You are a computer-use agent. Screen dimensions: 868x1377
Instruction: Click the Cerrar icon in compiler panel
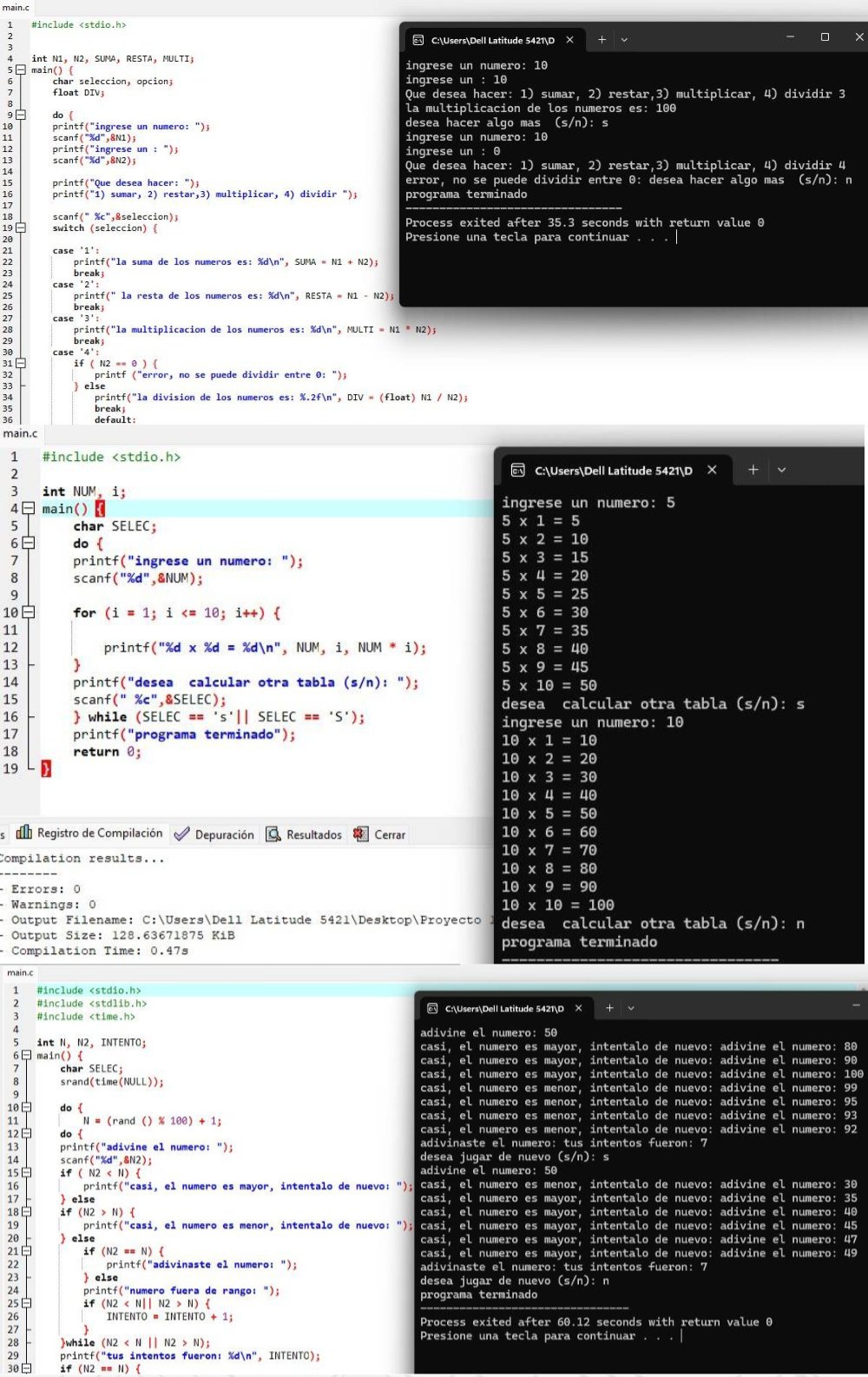(360, 834)
